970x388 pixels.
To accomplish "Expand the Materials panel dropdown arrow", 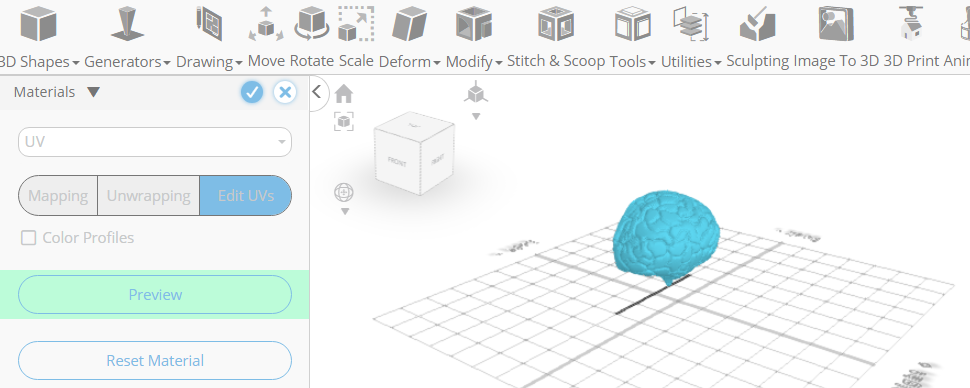I will [x=93, y=92].
